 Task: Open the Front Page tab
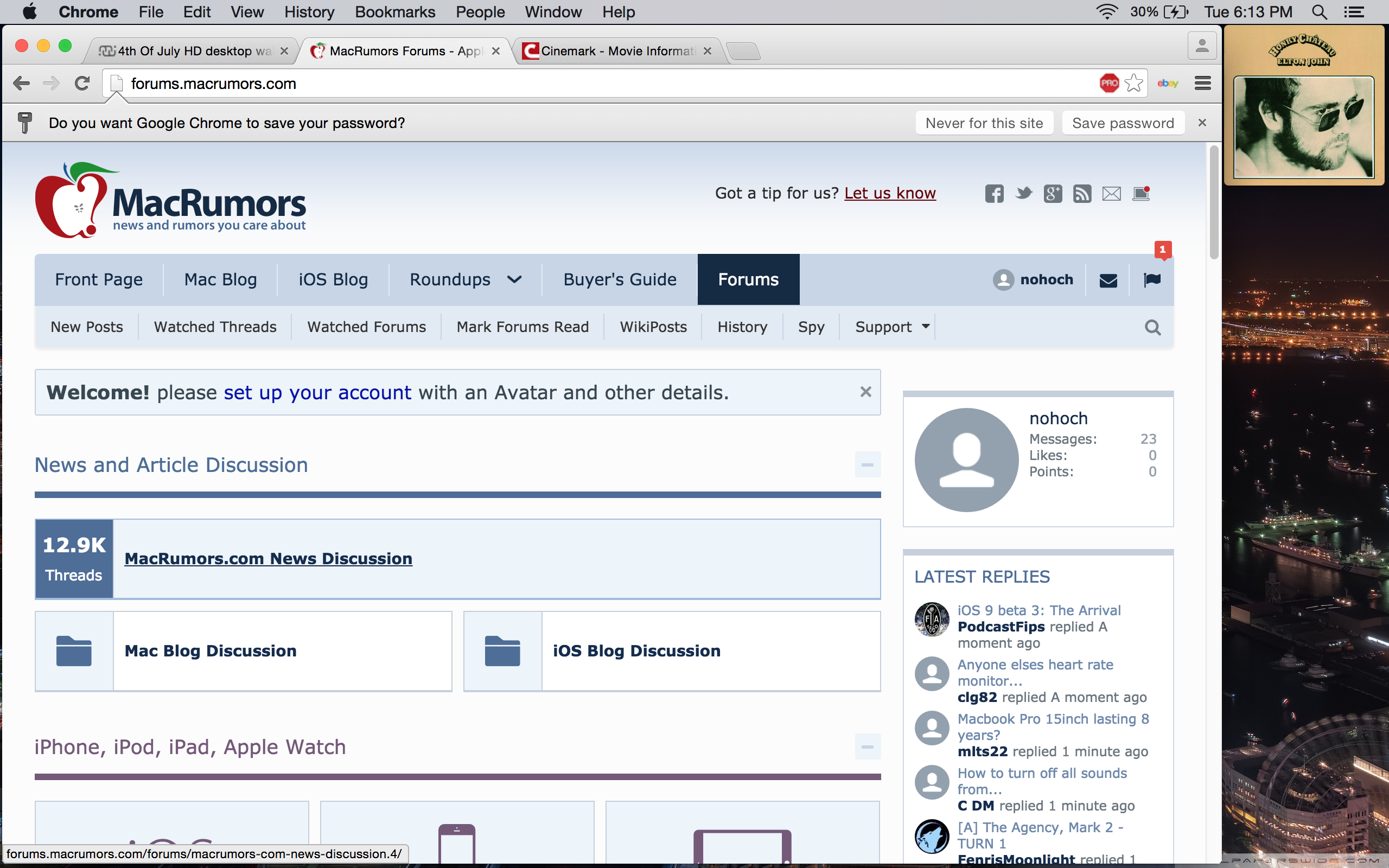click(x=99, y=279)
